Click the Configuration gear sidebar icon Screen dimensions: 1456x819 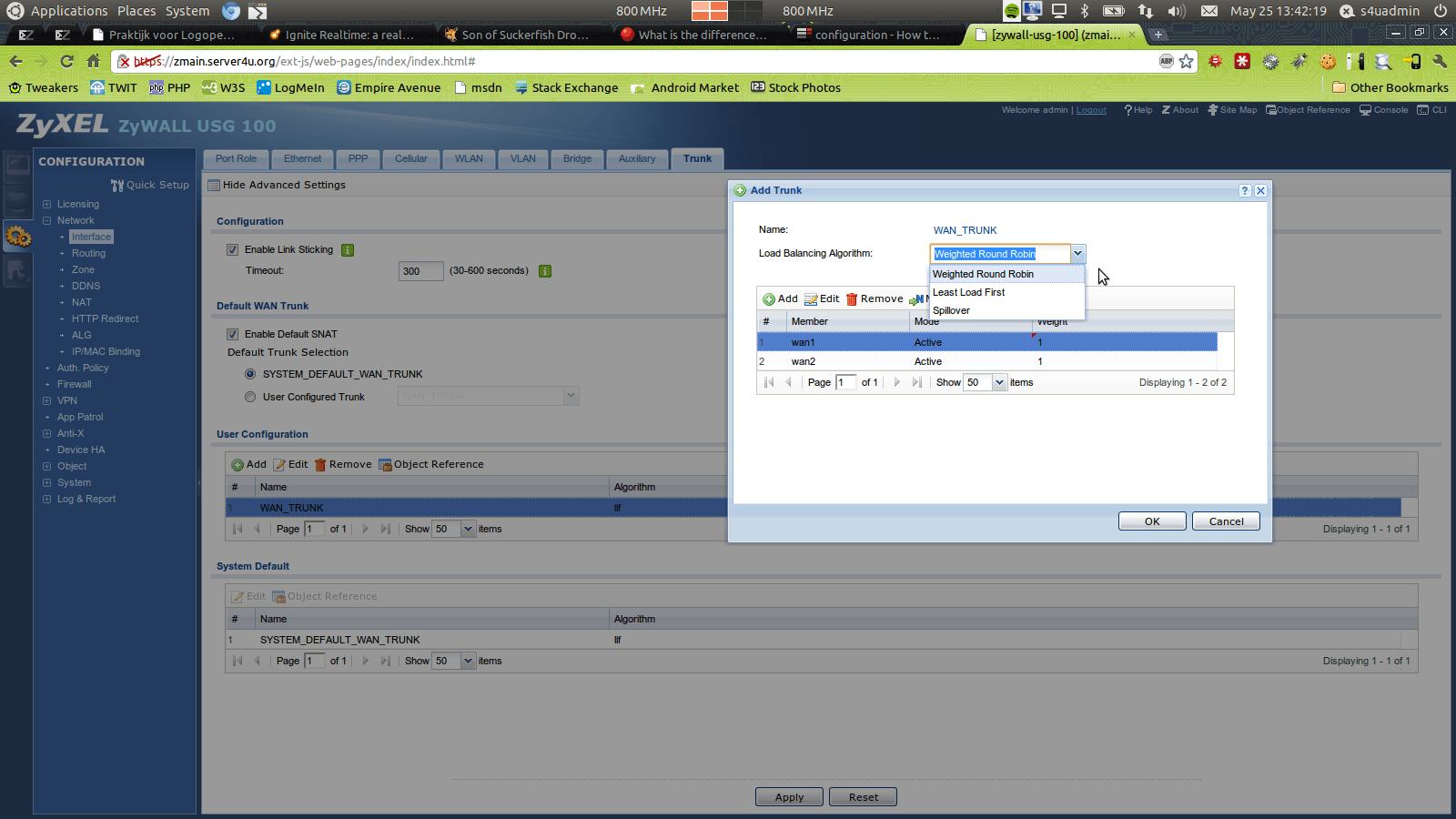18,238
